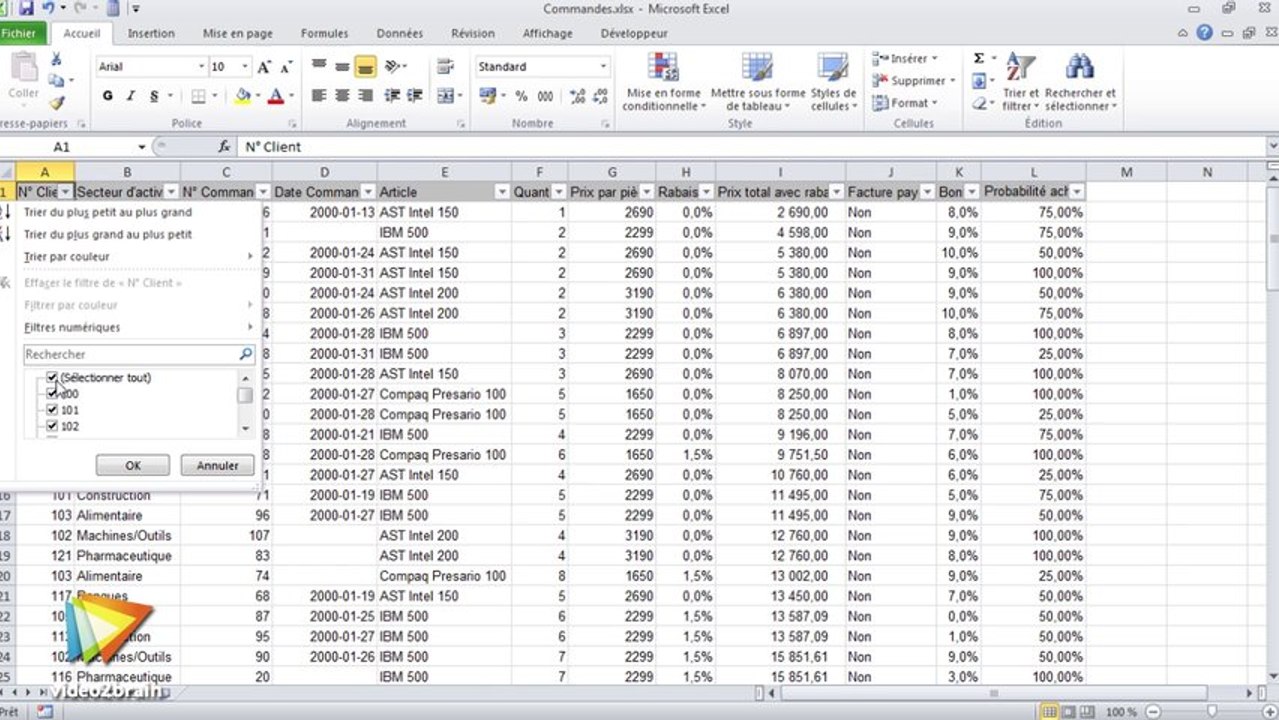Screen dimensions: 1279x720
Task: Choose Trier du plus grand au plus petit
Action: point(107,234)
